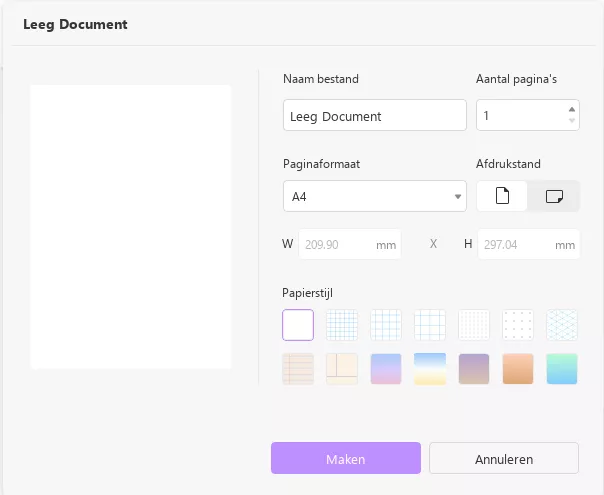Click the Aantal pagina's number field
604x495 pixels.
527,115
